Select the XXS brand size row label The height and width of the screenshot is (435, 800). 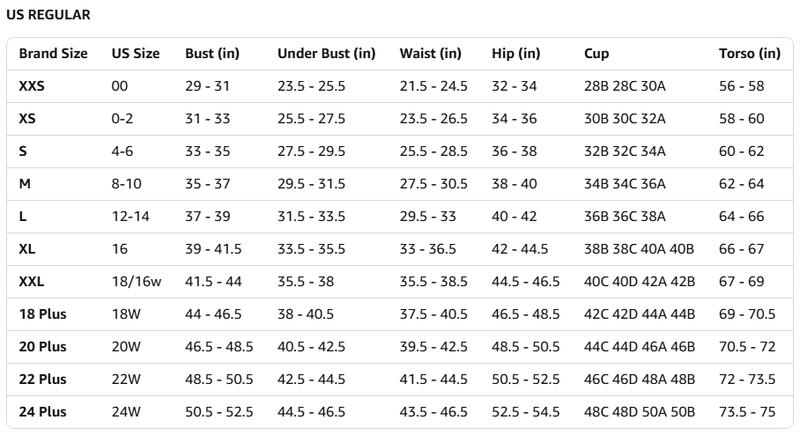[x=32, y=86]
